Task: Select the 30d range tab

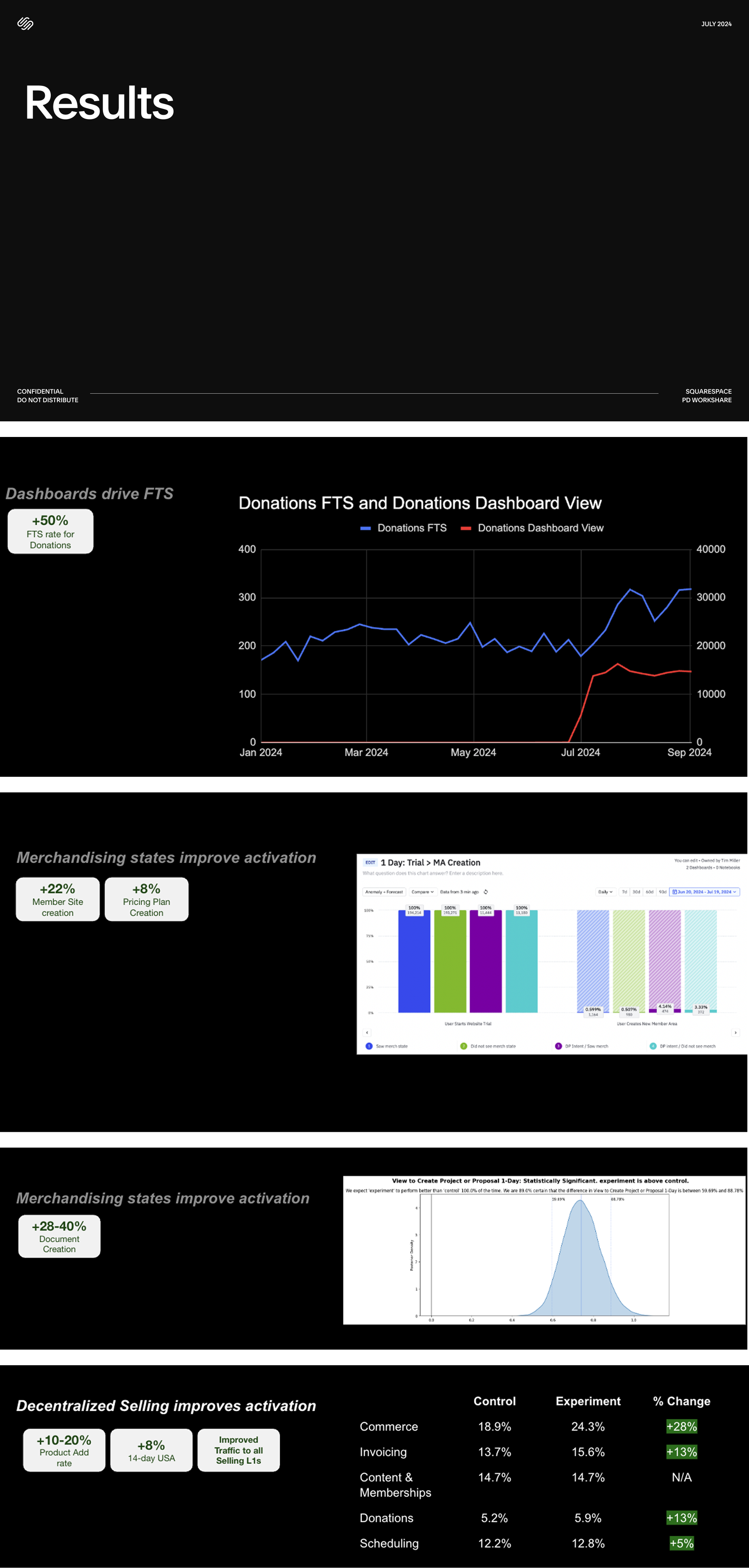Action: pyautogui.click(x=636, y=892)
